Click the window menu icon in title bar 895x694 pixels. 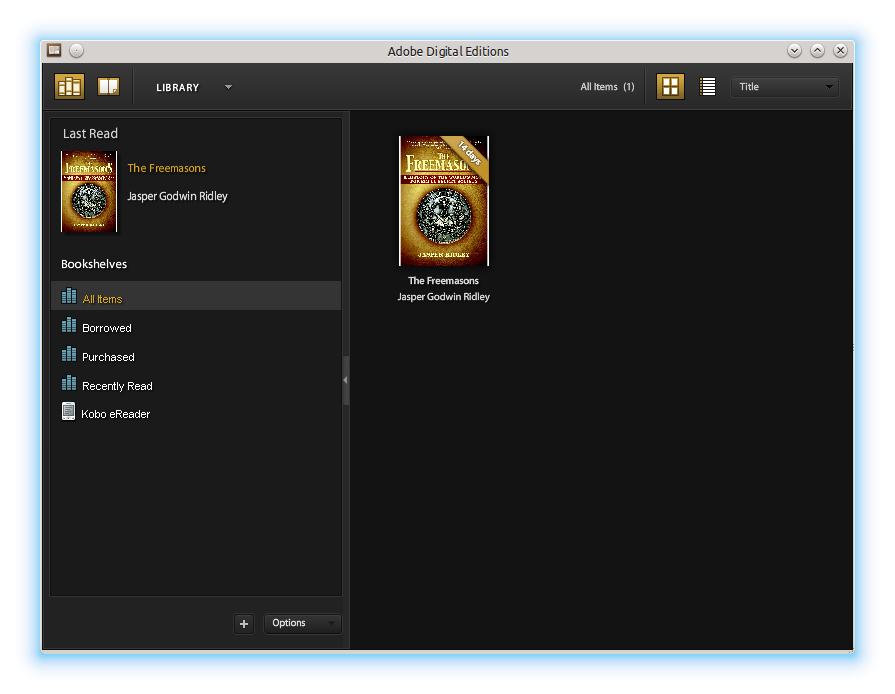click(54, 50)
